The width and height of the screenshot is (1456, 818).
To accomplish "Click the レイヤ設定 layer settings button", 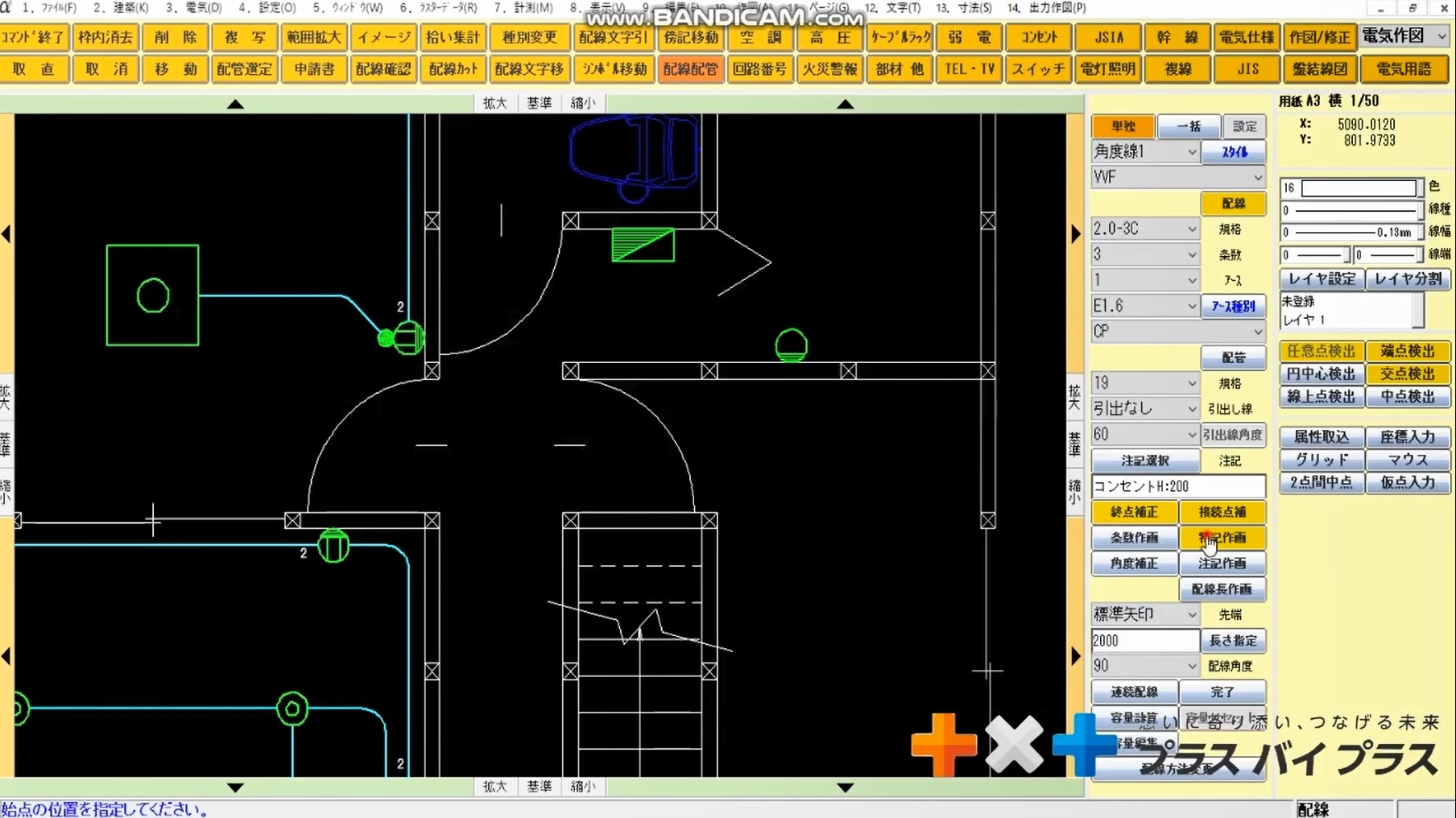I will click(1321, 279).
